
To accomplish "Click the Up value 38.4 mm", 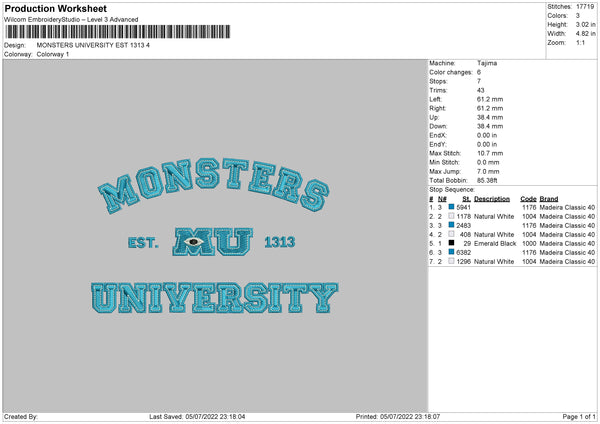I will (x=490, y=117).
